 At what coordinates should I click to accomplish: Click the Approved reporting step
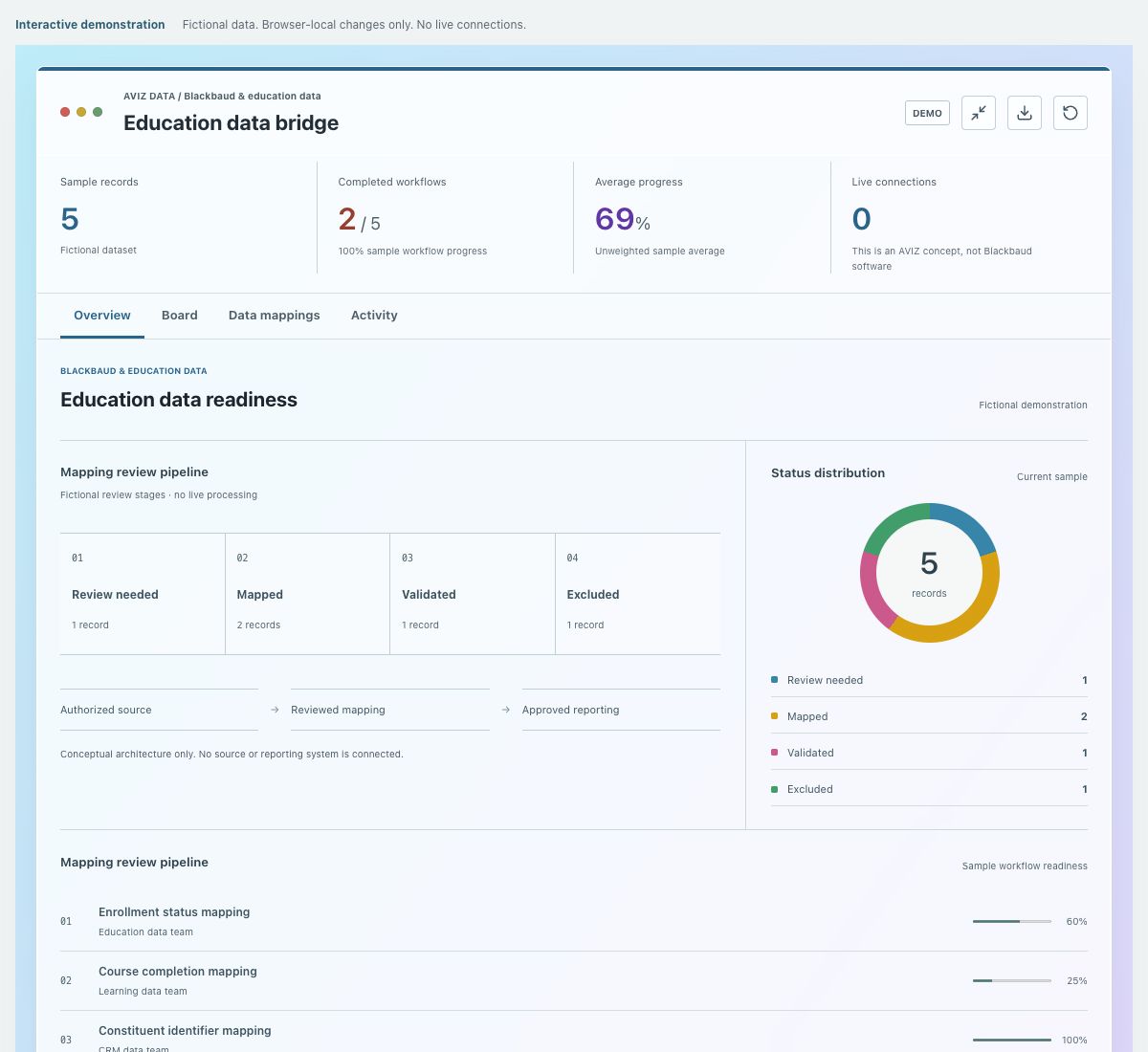click(621, 710)
